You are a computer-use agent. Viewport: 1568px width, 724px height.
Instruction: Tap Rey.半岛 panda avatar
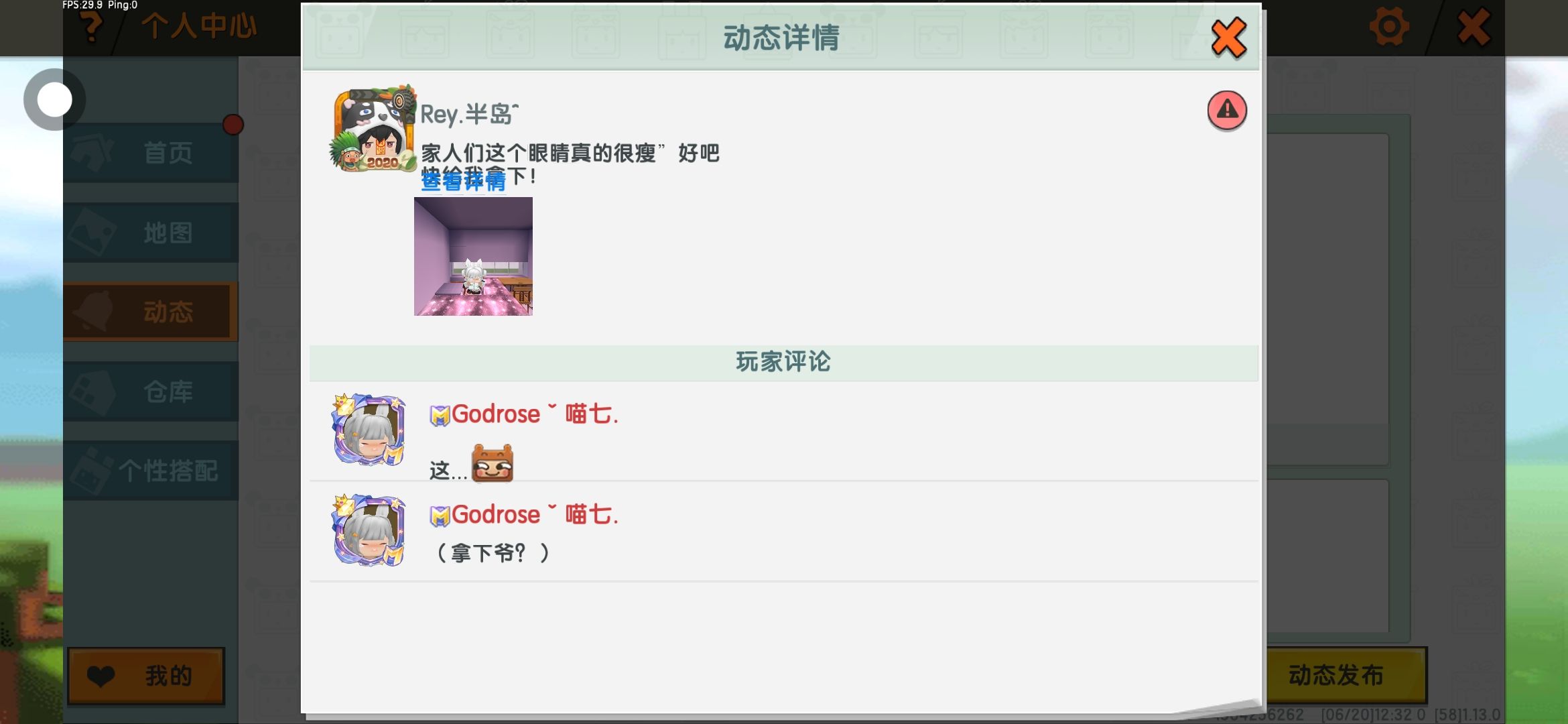(x=373, y=129)
